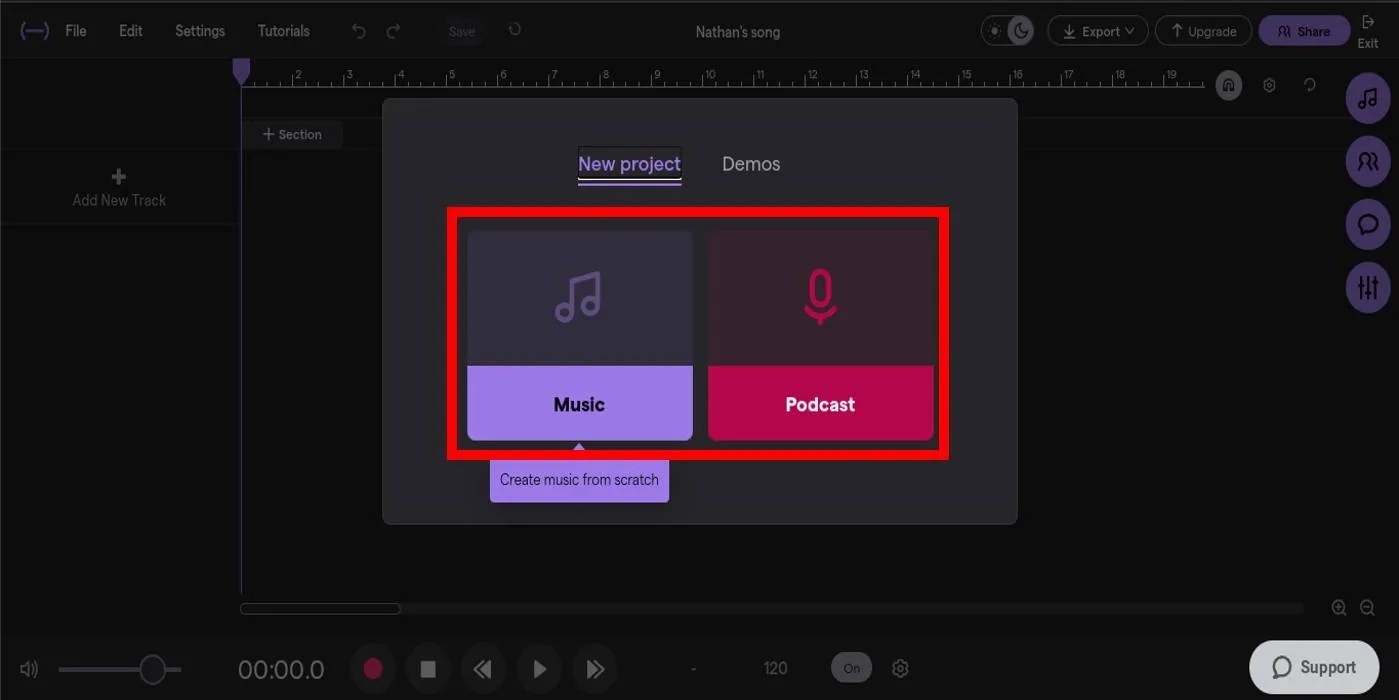This screenshot has height=700, width=1399.
Task: Open the Tutorials menu
Action: tap(283, 30)
